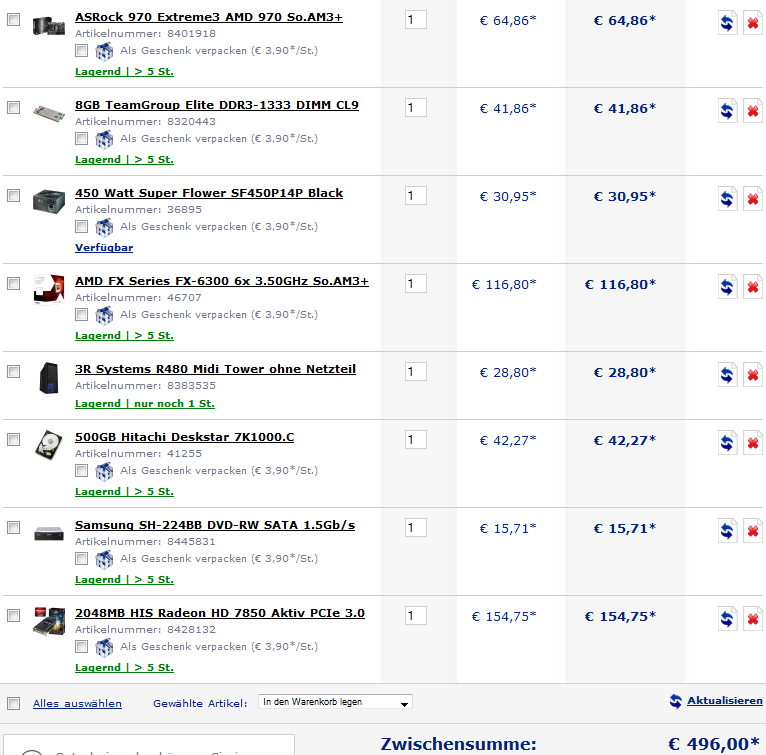The image size is (766, 755).
Task: Select the ASRock 970 Extreme3 row checkbox
Action: pos(14,20)
